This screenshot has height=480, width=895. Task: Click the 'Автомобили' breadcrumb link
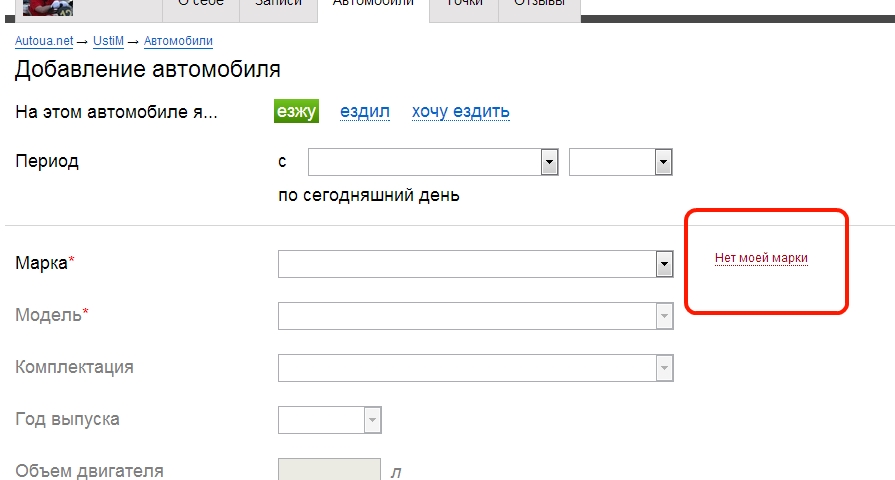(178, 41)
